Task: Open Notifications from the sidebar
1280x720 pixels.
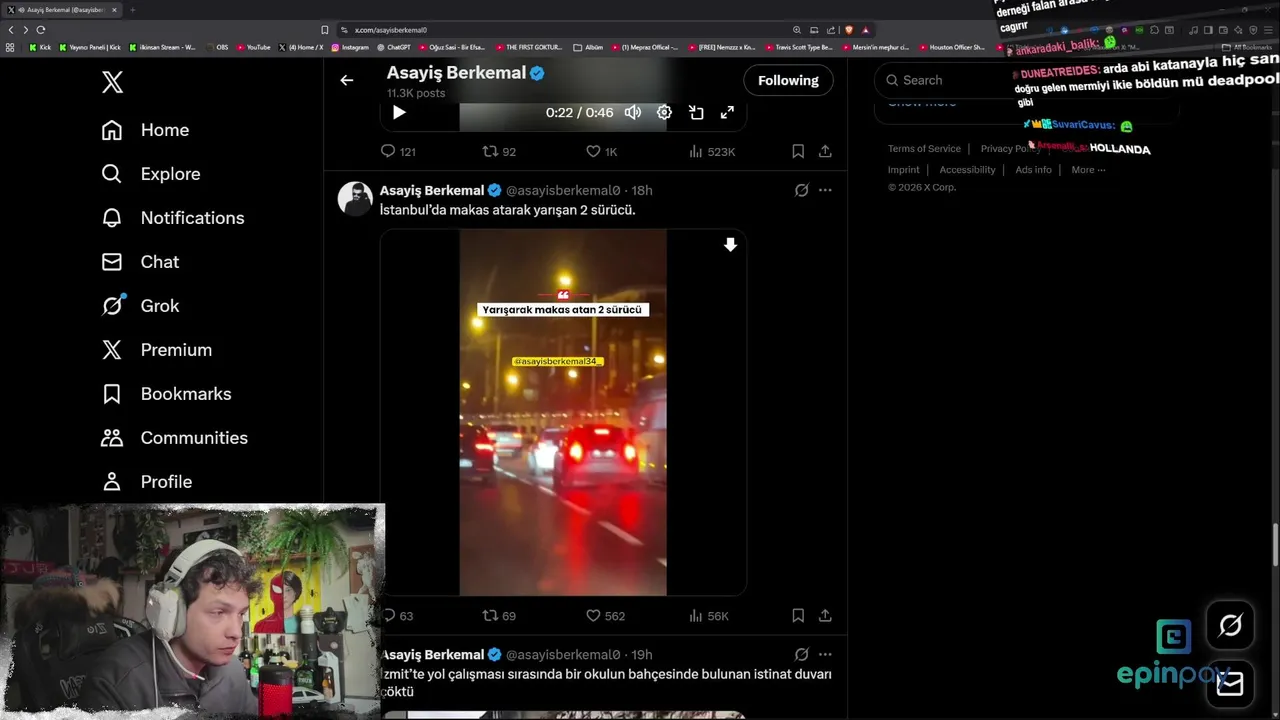Action: 172,218
